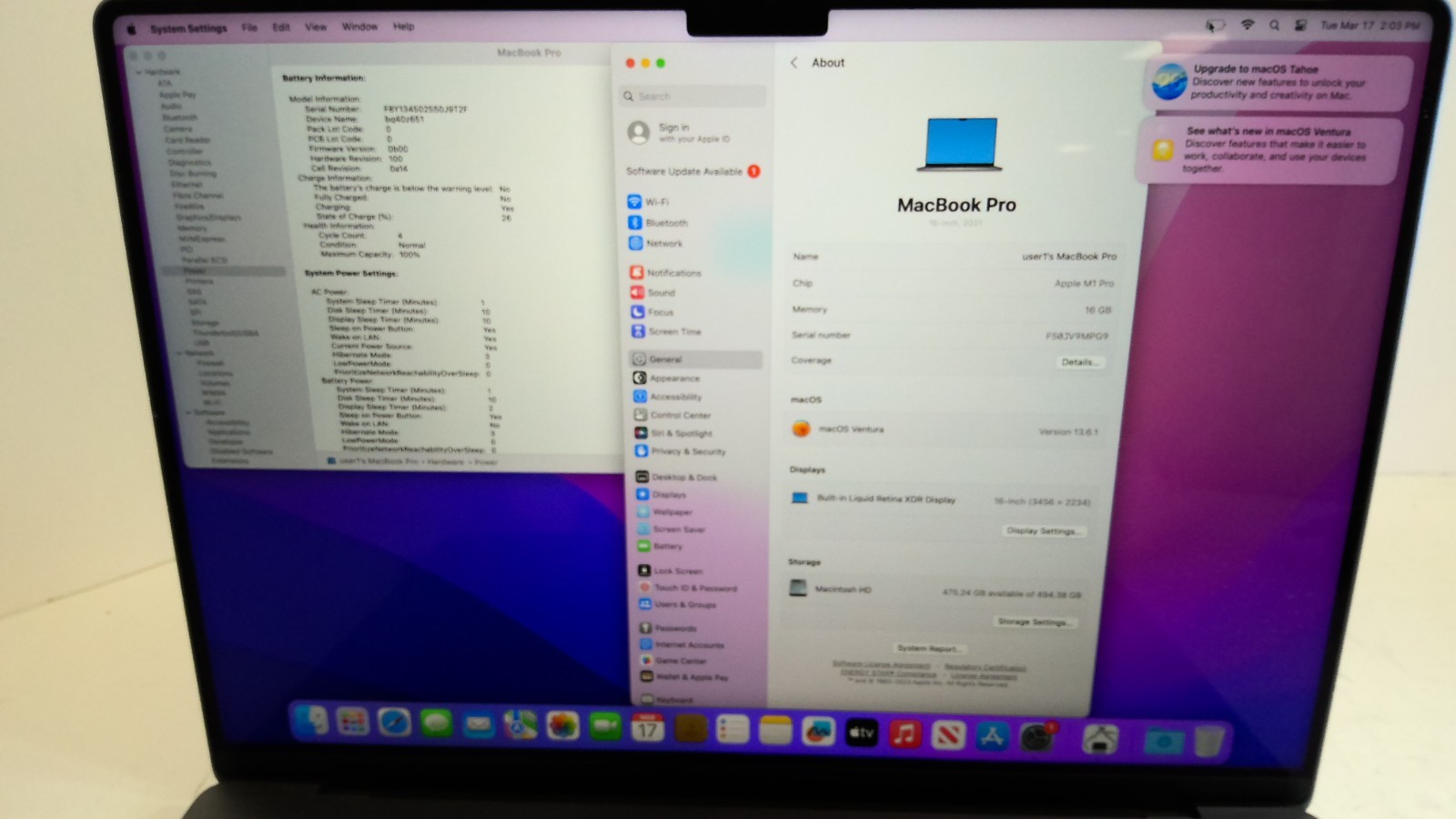Open Storage Settings from About page

[x=1033, y=622]
